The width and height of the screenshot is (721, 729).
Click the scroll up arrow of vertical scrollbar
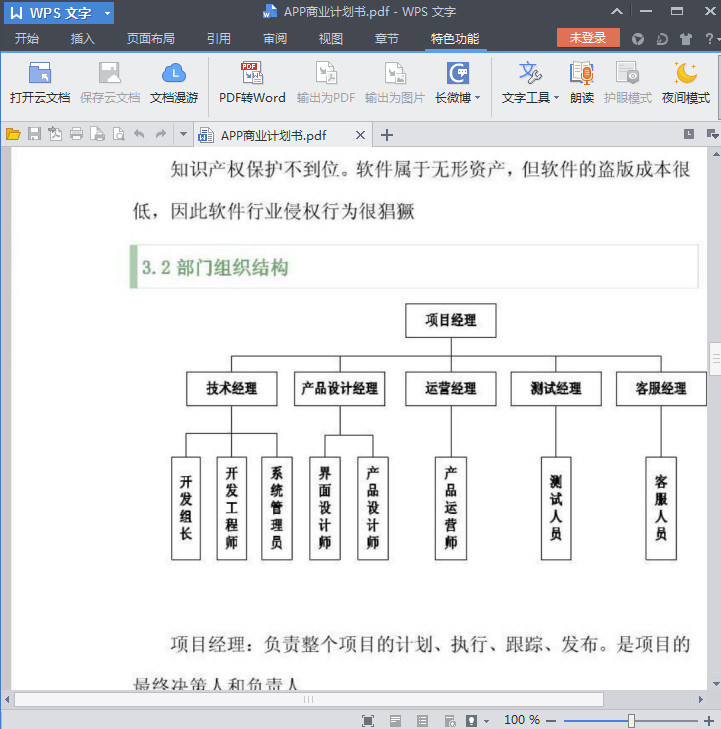coord(716,154)
